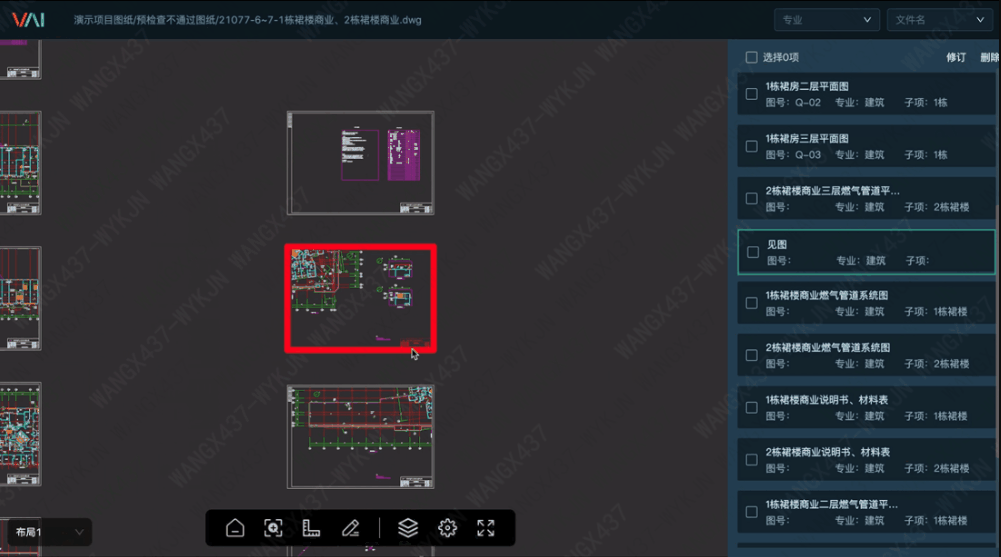Select the ruler measurement tool

311,528
